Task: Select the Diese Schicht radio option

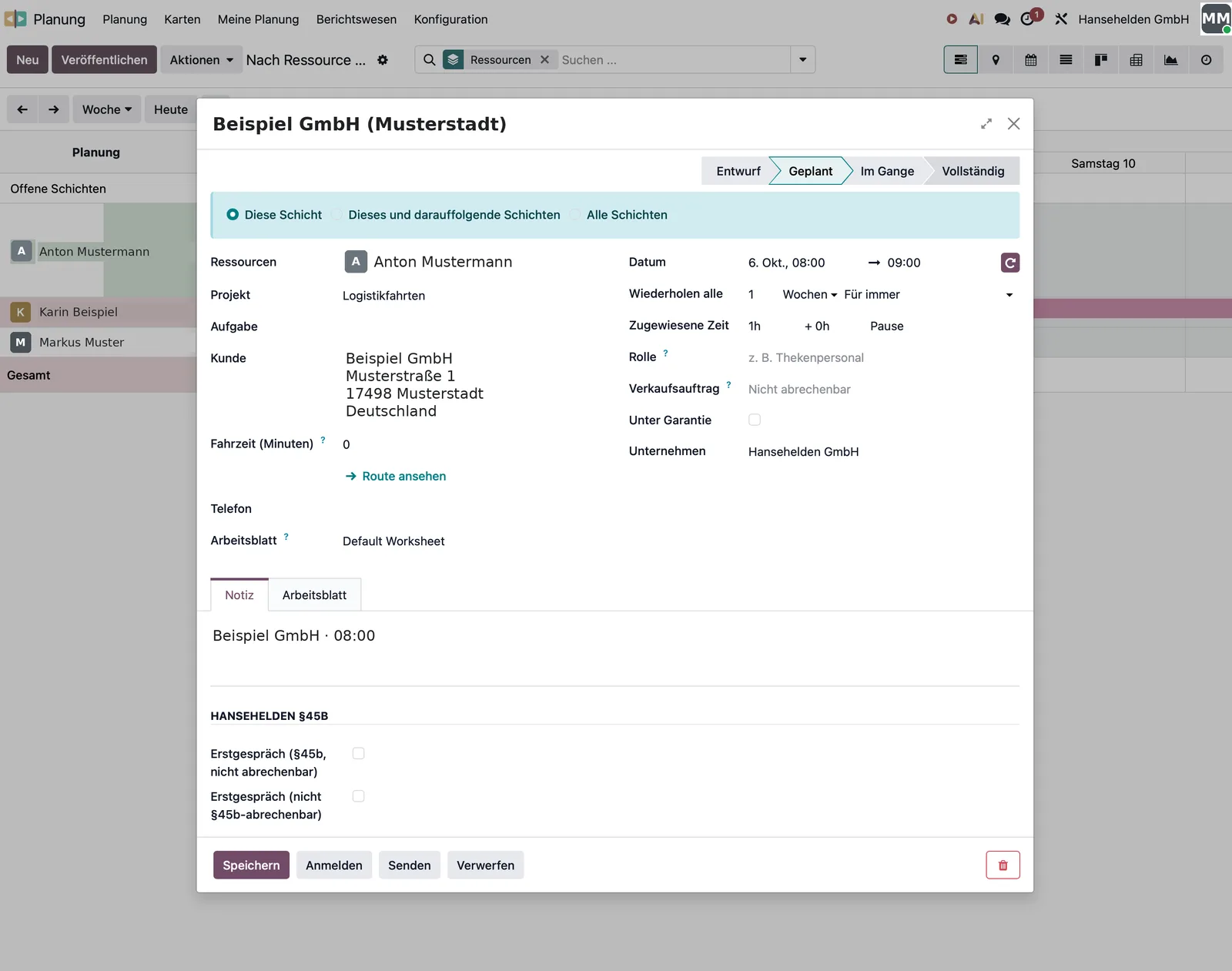Action: (x=233, y=215)
